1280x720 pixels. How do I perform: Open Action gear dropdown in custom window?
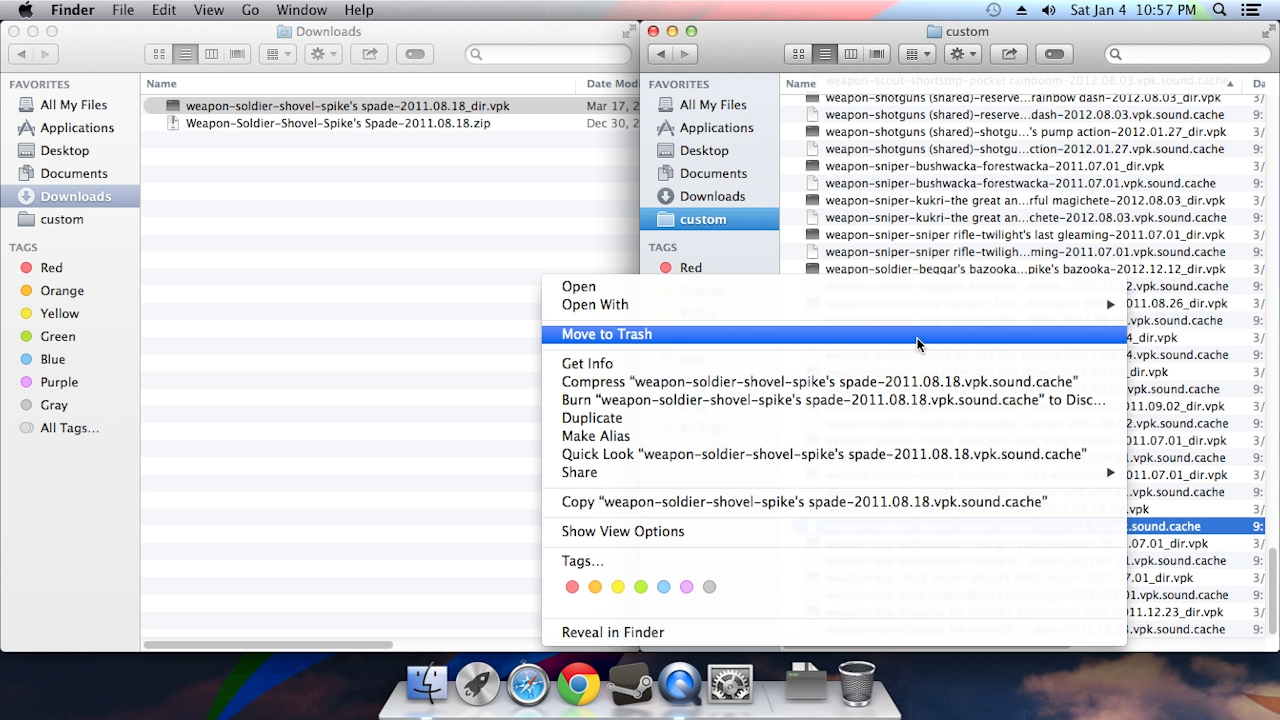(963, 54)
